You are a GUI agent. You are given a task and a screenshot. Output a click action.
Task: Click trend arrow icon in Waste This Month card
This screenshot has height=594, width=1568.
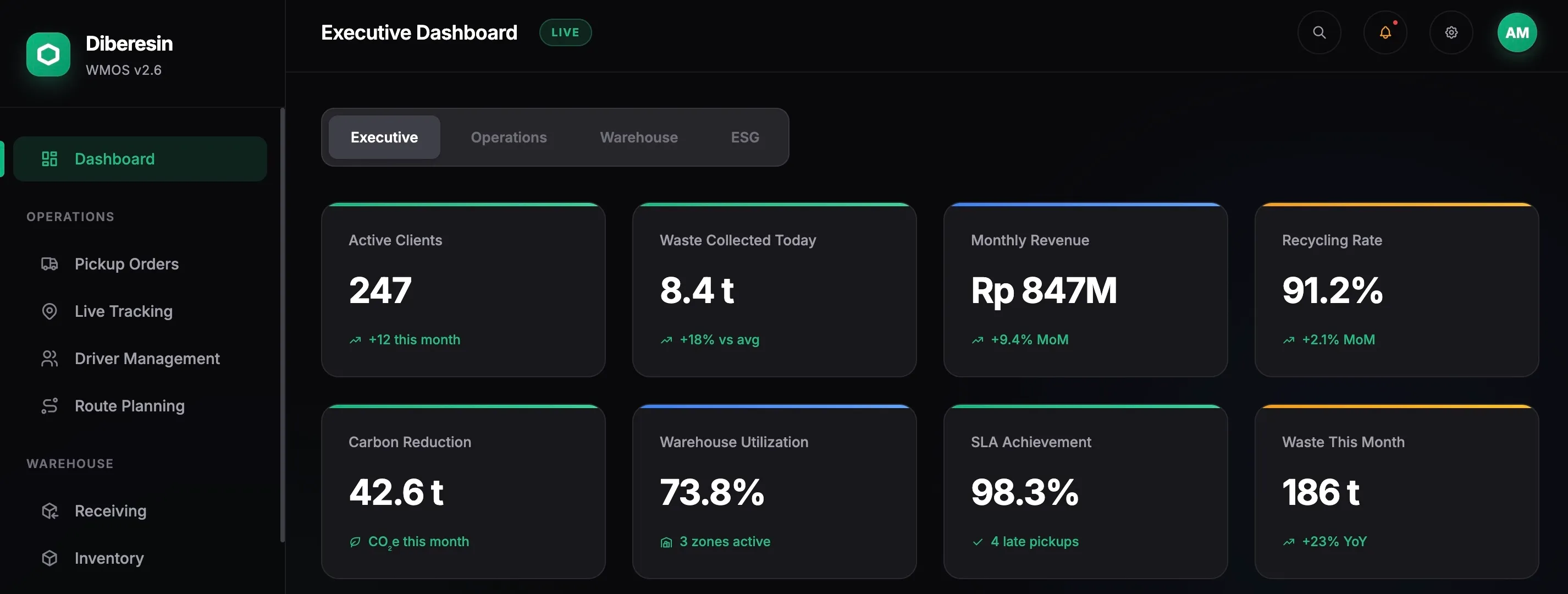[1289, 542]
